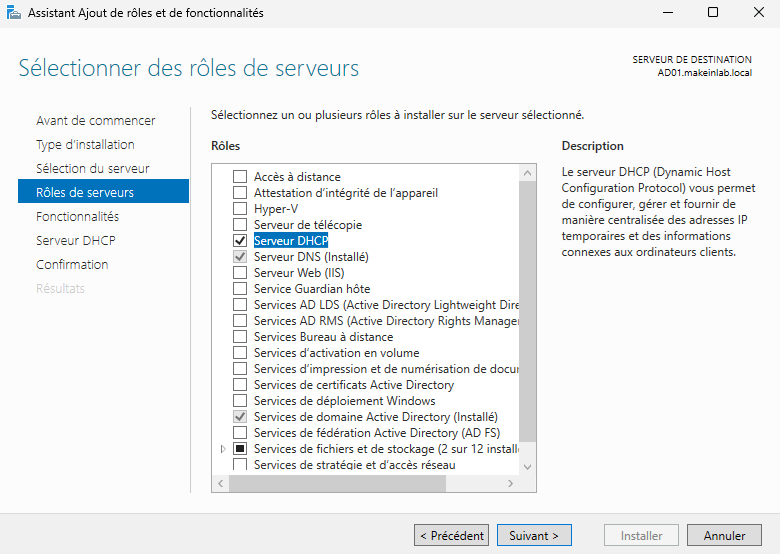780x554 pixels.
Task: Jump to Confirmation step
Action: [72, 265]
